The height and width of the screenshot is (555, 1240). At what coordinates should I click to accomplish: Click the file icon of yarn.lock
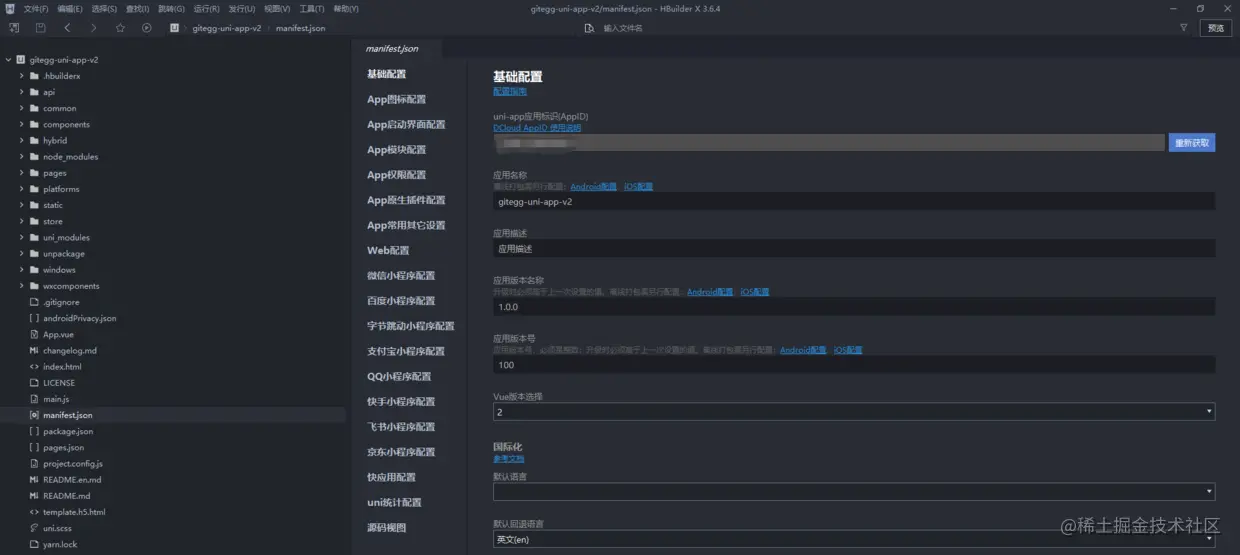34,544
